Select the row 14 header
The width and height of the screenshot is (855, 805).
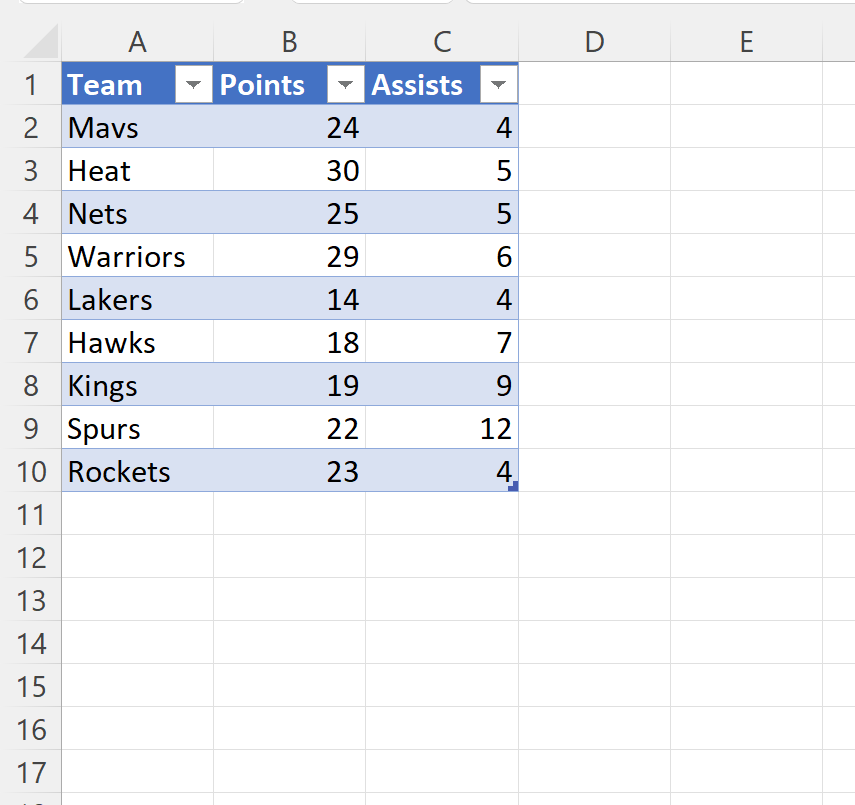31,644
